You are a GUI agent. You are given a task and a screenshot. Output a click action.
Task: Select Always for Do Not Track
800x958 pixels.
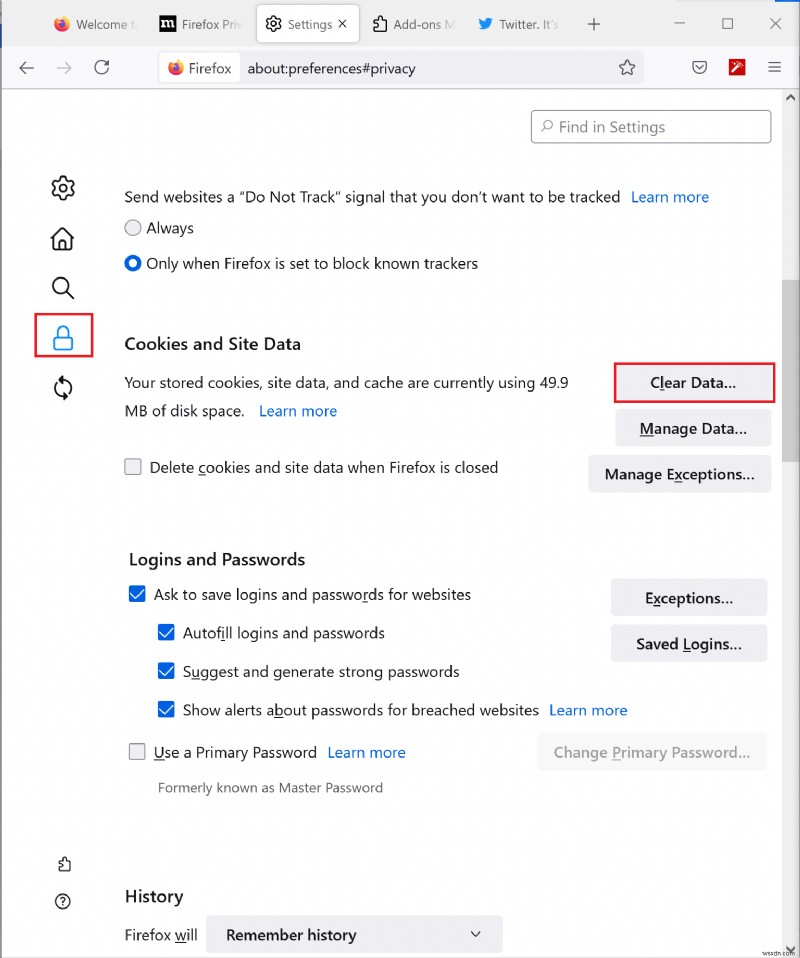point(133,228)
